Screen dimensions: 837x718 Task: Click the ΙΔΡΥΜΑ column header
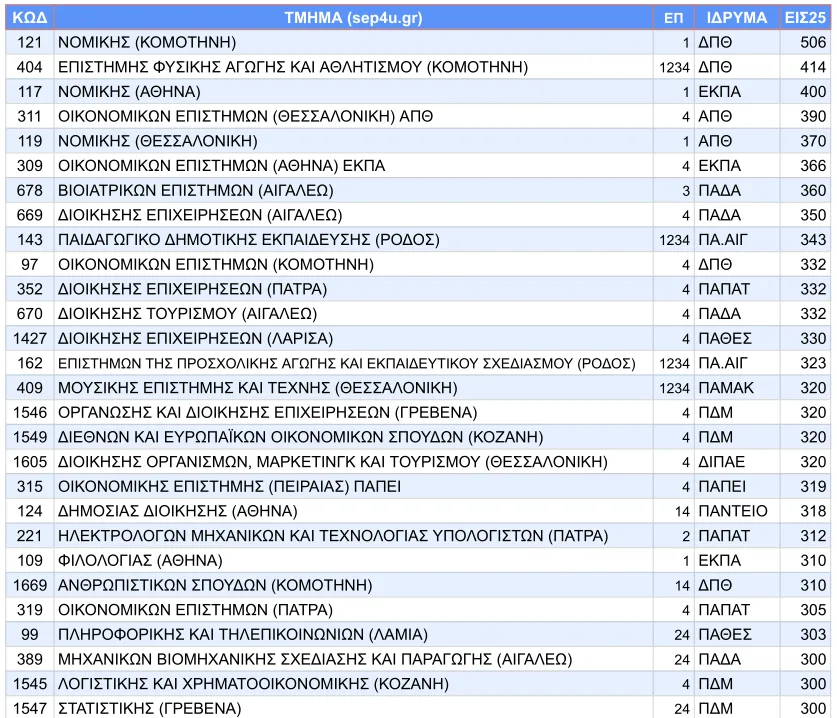pos(737,17)
